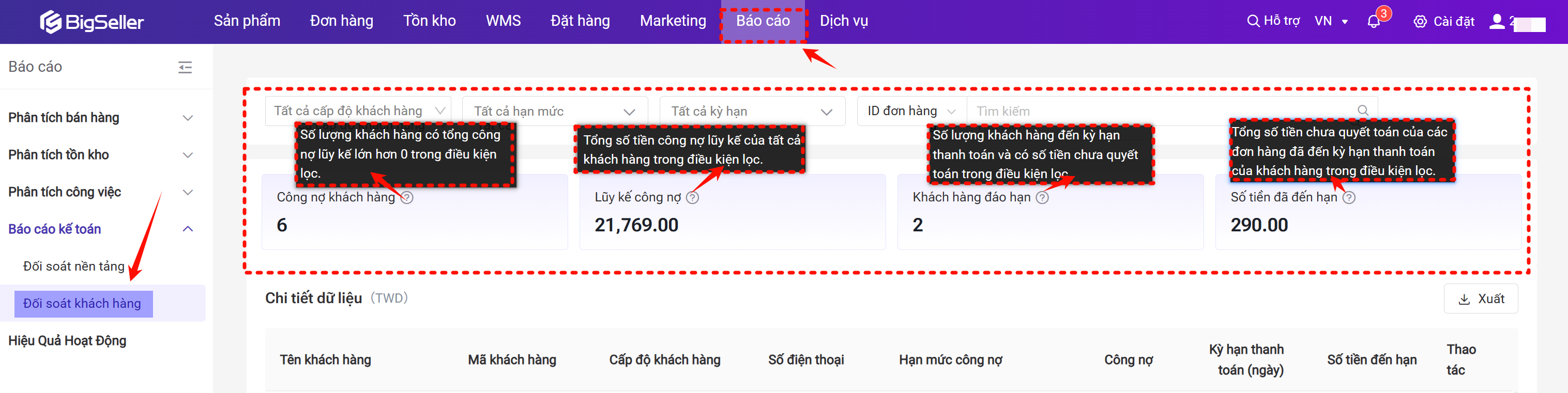1568x393 pixels.
Task: Click help icon beside Lũy kế công nợ
Action: (x=693, y=198)
